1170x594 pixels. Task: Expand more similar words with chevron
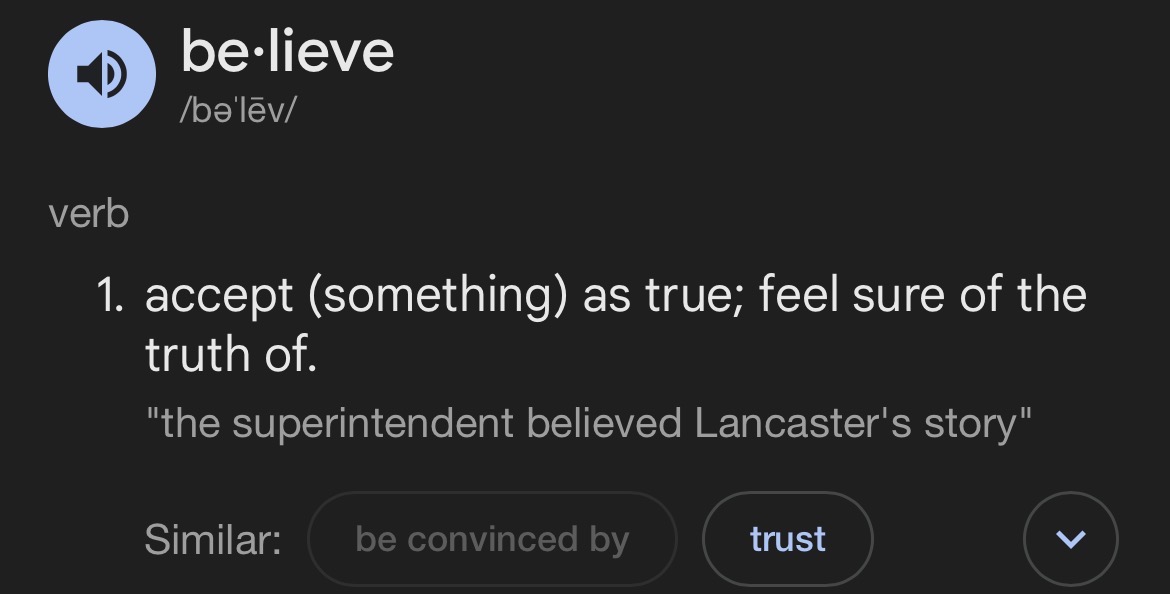(1070, 540)
